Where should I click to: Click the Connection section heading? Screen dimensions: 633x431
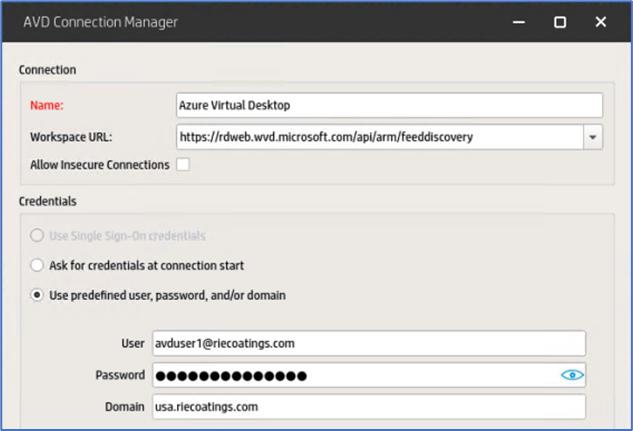[47, 70]
